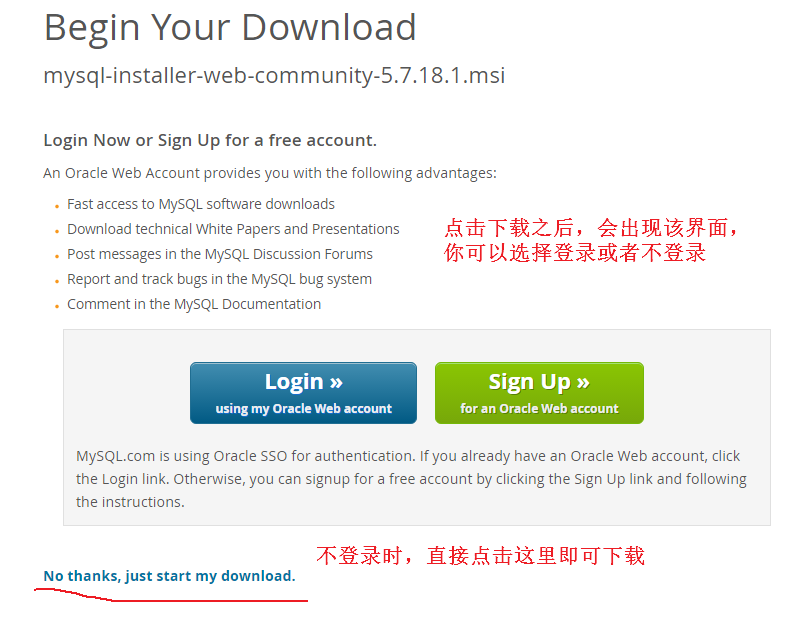Click the Oracle Web Account advantages sentence

[270, 173]
